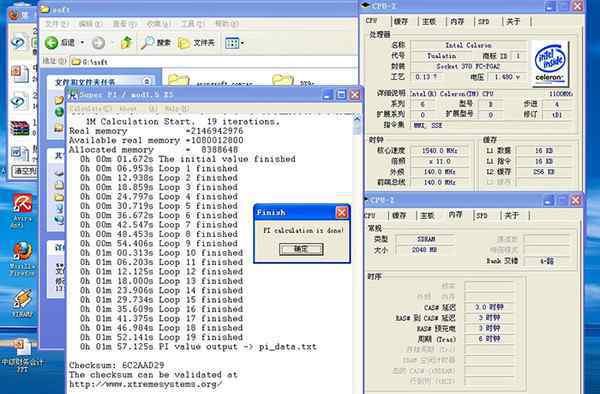Switch to CPU tab in lower CPU-Z window
Viewport: 600px width, 394px height.
[x=370, y=216]
